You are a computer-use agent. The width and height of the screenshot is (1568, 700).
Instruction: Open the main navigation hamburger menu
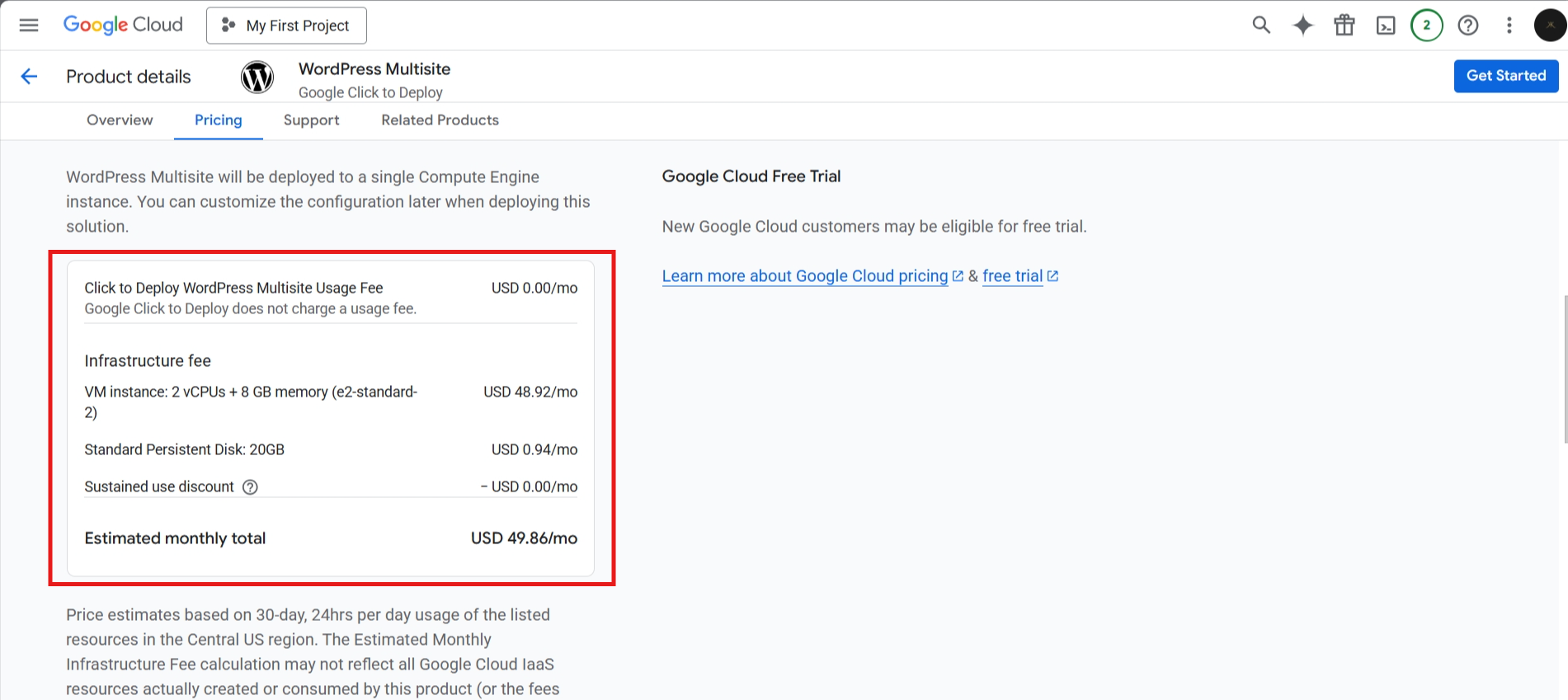(x=29, y=25)
